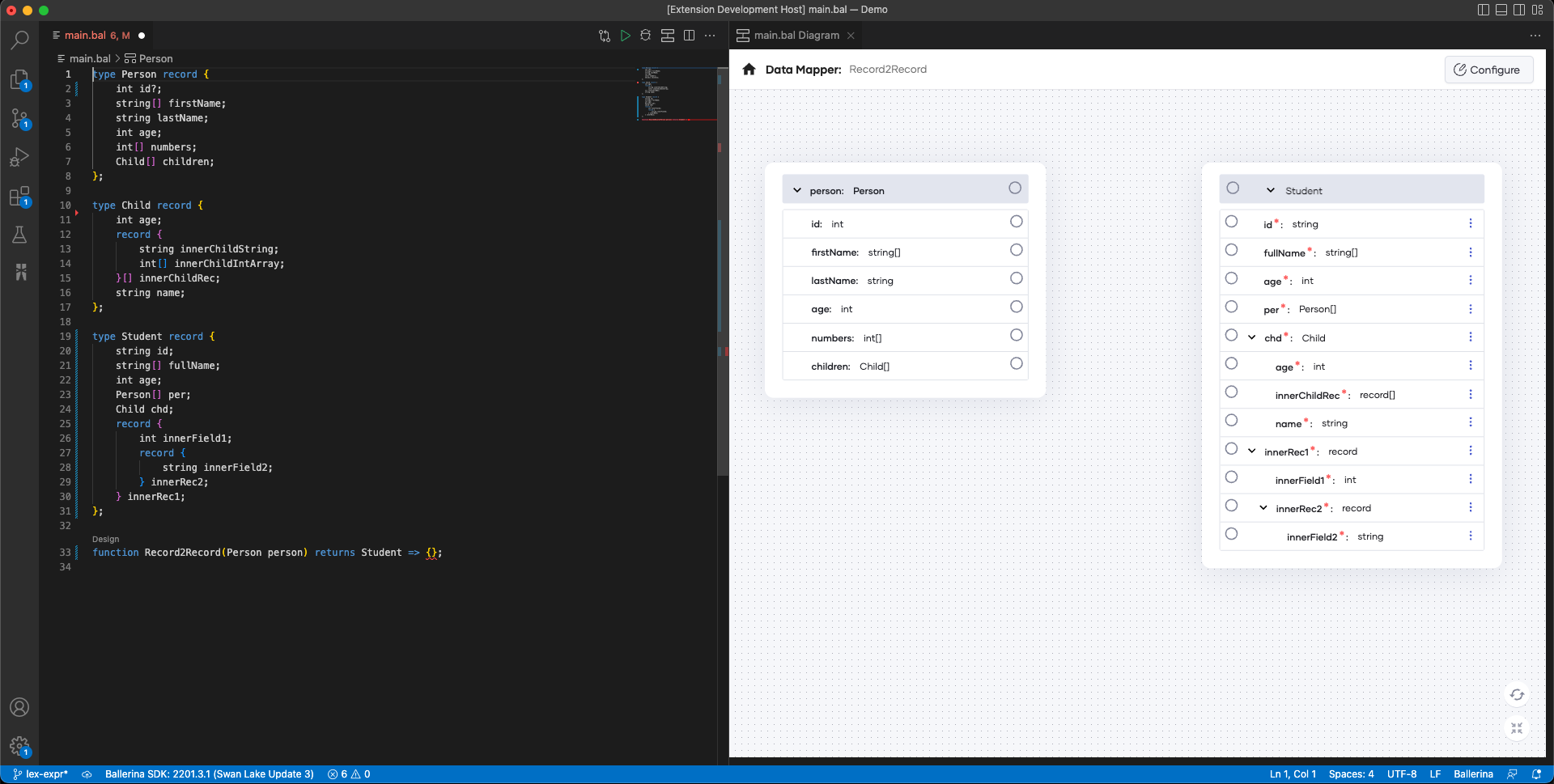Open the Source Control view in activity bar
Screen dimensions: 1554x784
(x=20, y=119)
